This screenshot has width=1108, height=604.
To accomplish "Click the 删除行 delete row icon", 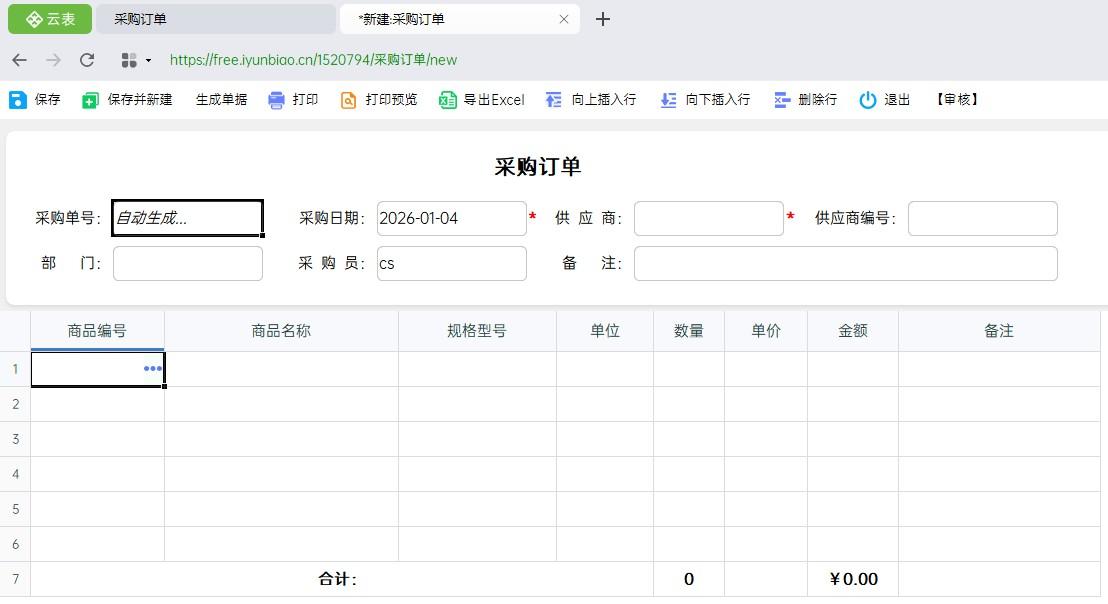I will click(782, 100).
